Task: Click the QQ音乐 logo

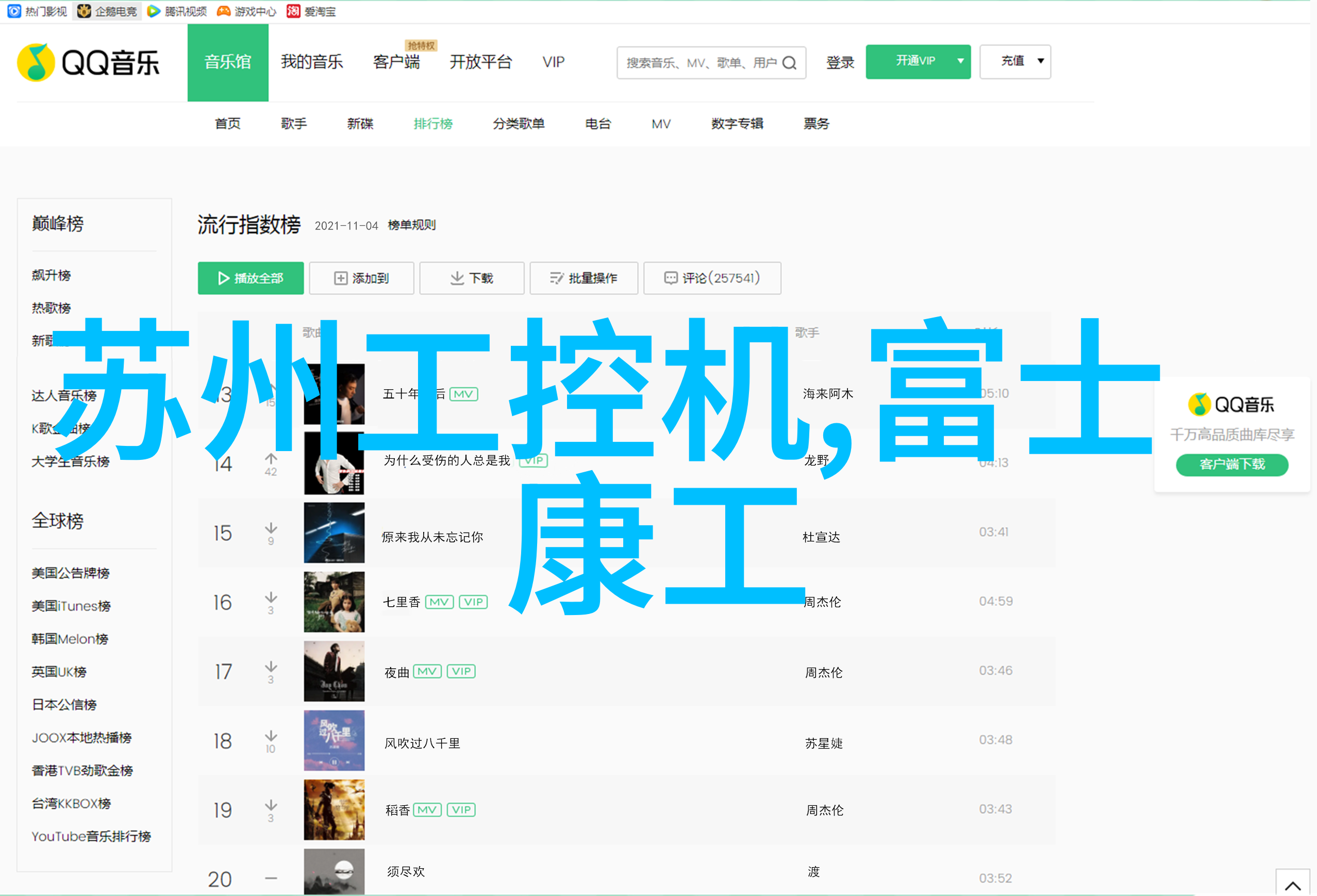Action: click(x=89, y=62)
